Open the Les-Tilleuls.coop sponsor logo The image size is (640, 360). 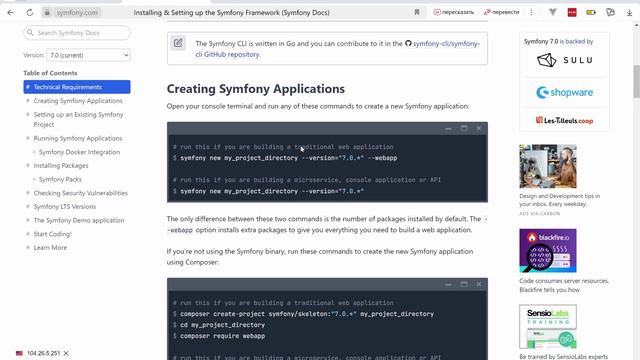(x=564, y=120)
